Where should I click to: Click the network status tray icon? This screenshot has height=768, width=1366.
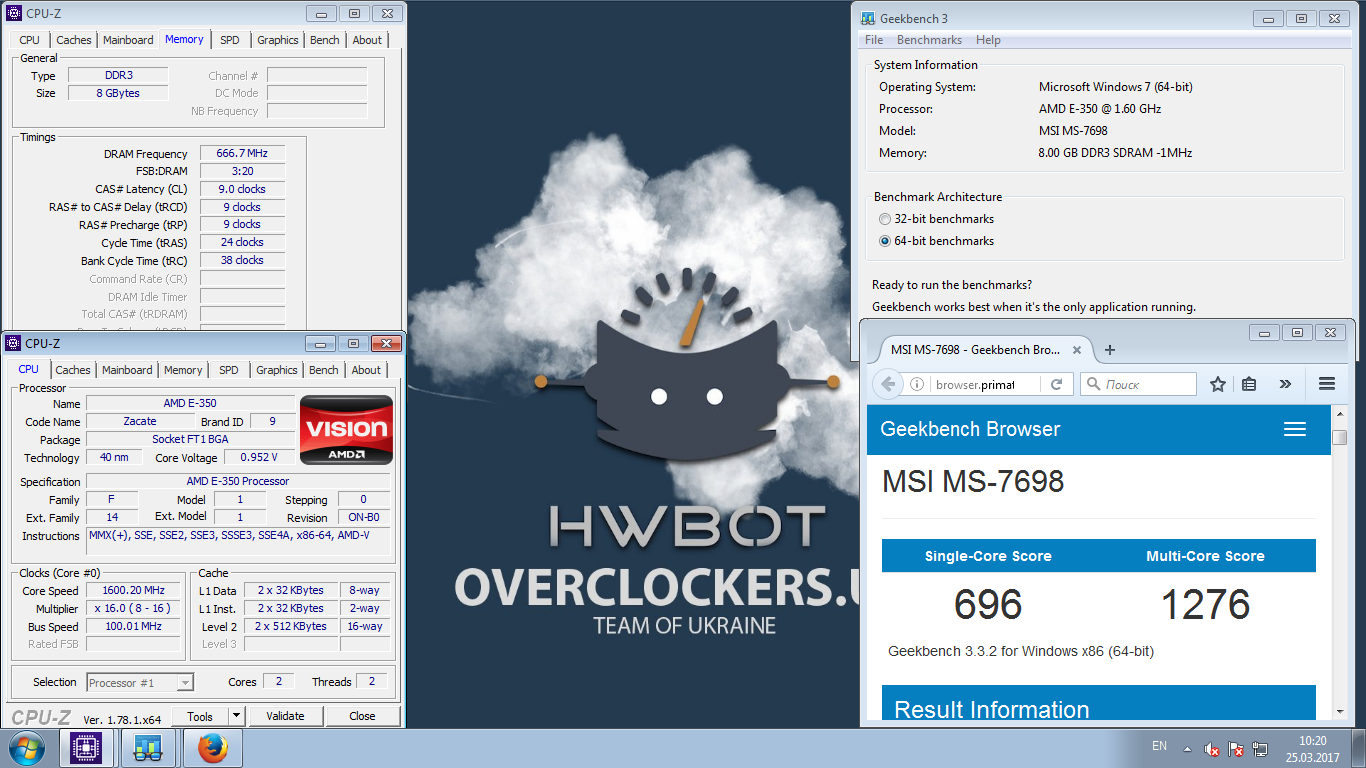pos(1261,748)
